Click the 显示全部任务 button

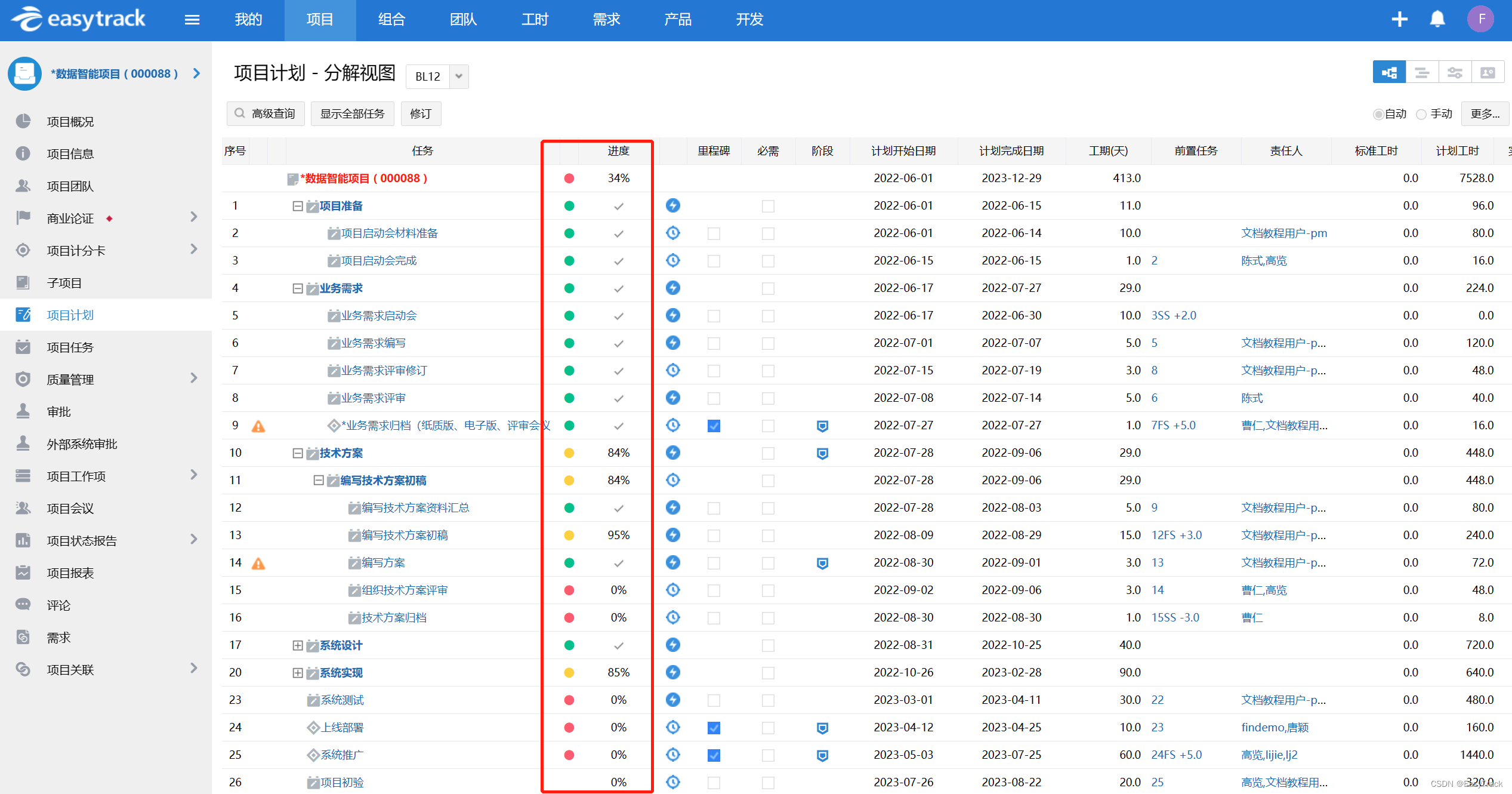pyautogui.click(x=352, y=113)
